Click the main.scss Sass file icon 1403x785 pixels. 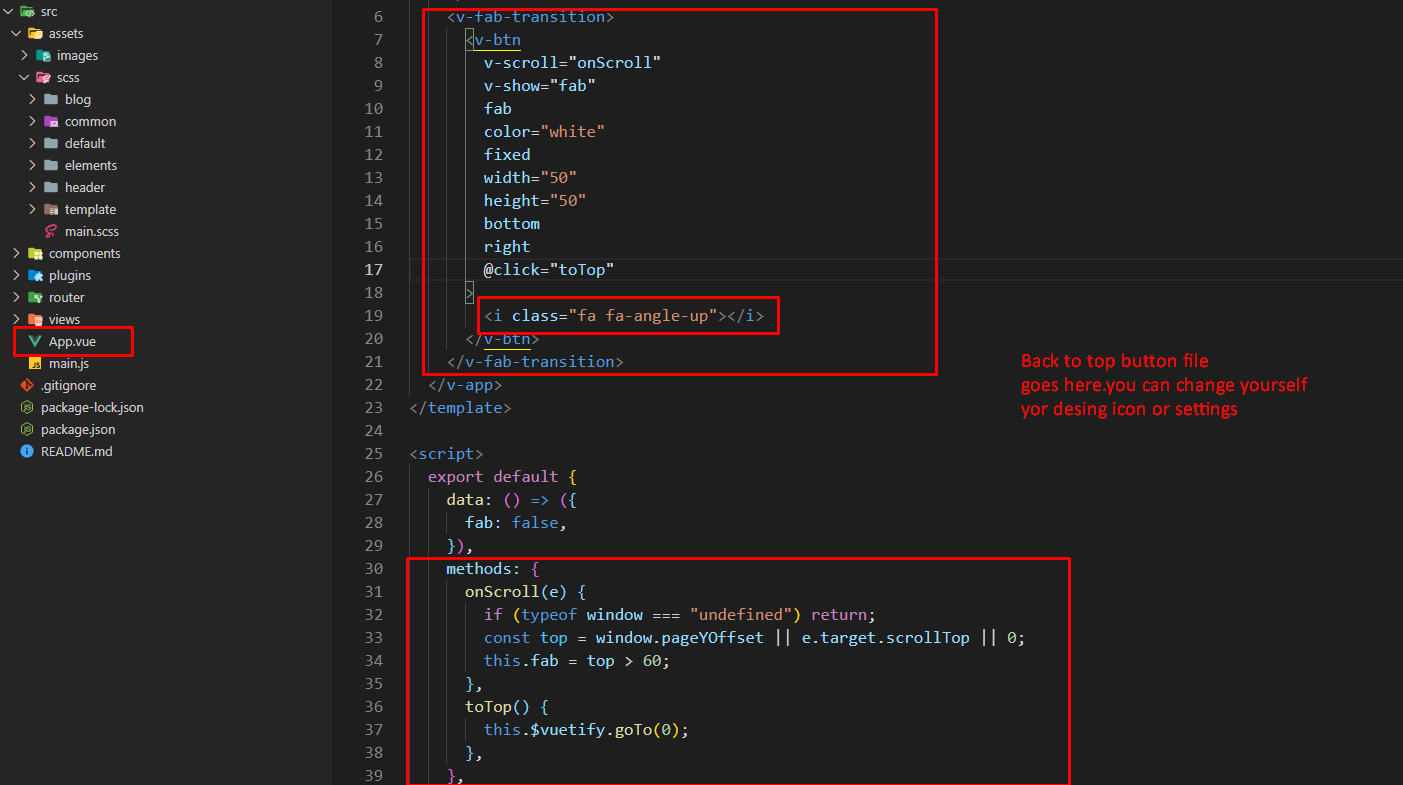click(x=51, y=232)
